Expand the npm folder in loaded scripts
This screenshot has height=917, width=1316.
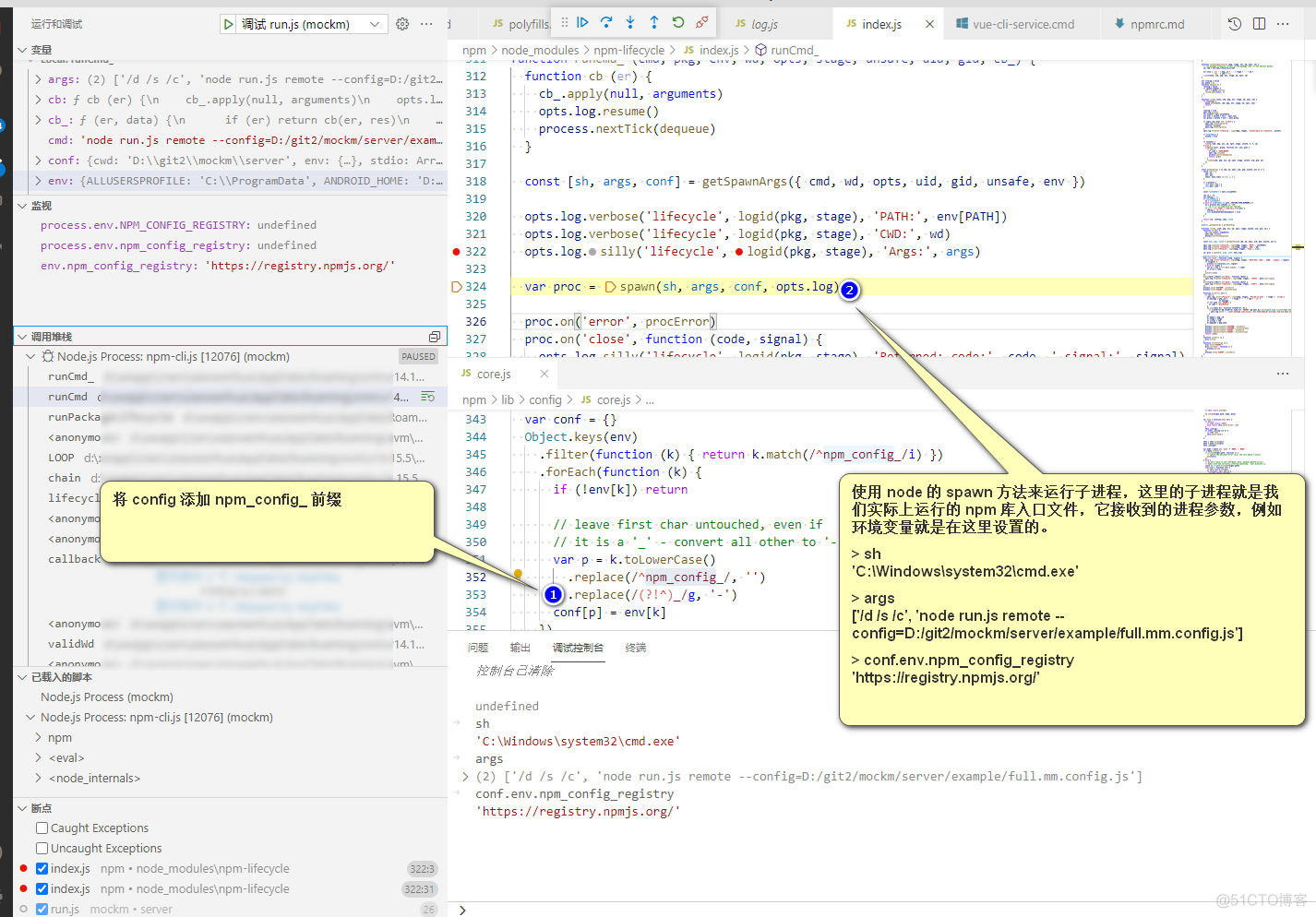39,738
